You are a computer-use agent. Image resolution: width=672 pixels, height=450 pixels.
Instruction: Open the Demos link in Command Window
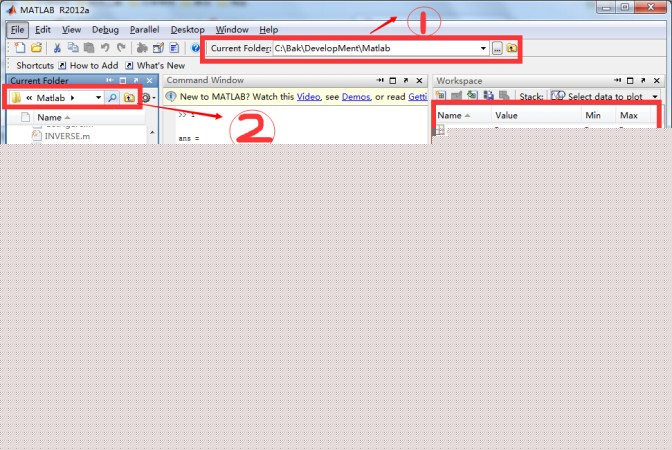coord(356,97)
